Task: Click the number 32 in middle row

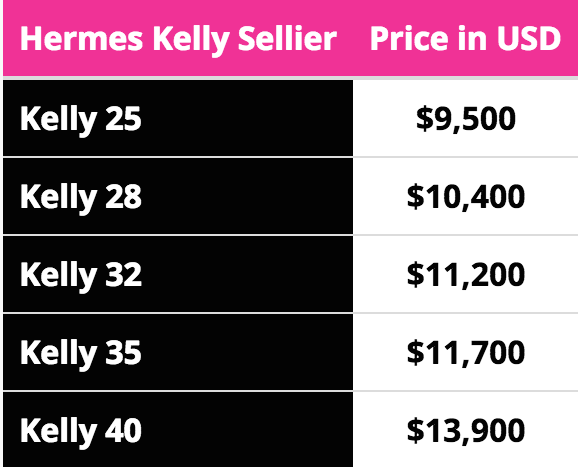Action: [123, 275]
